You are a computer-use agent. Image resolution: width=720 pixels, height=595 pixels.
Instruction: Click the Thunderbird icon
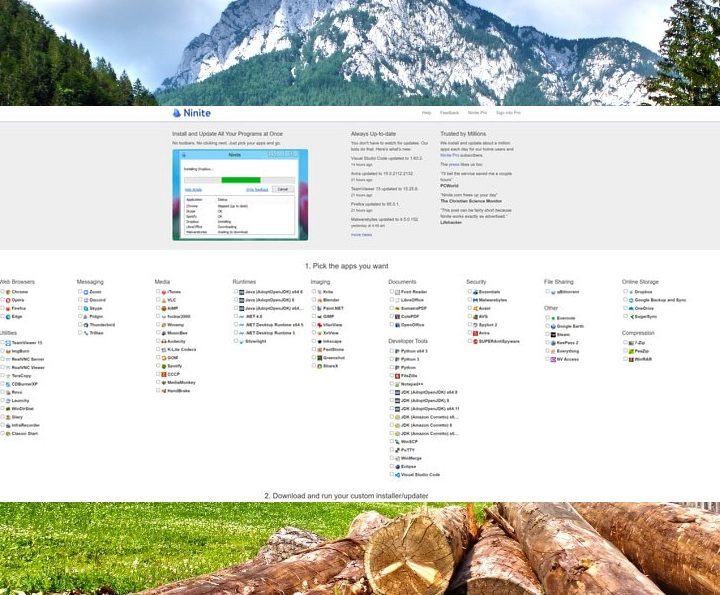(x=86, y=325)
